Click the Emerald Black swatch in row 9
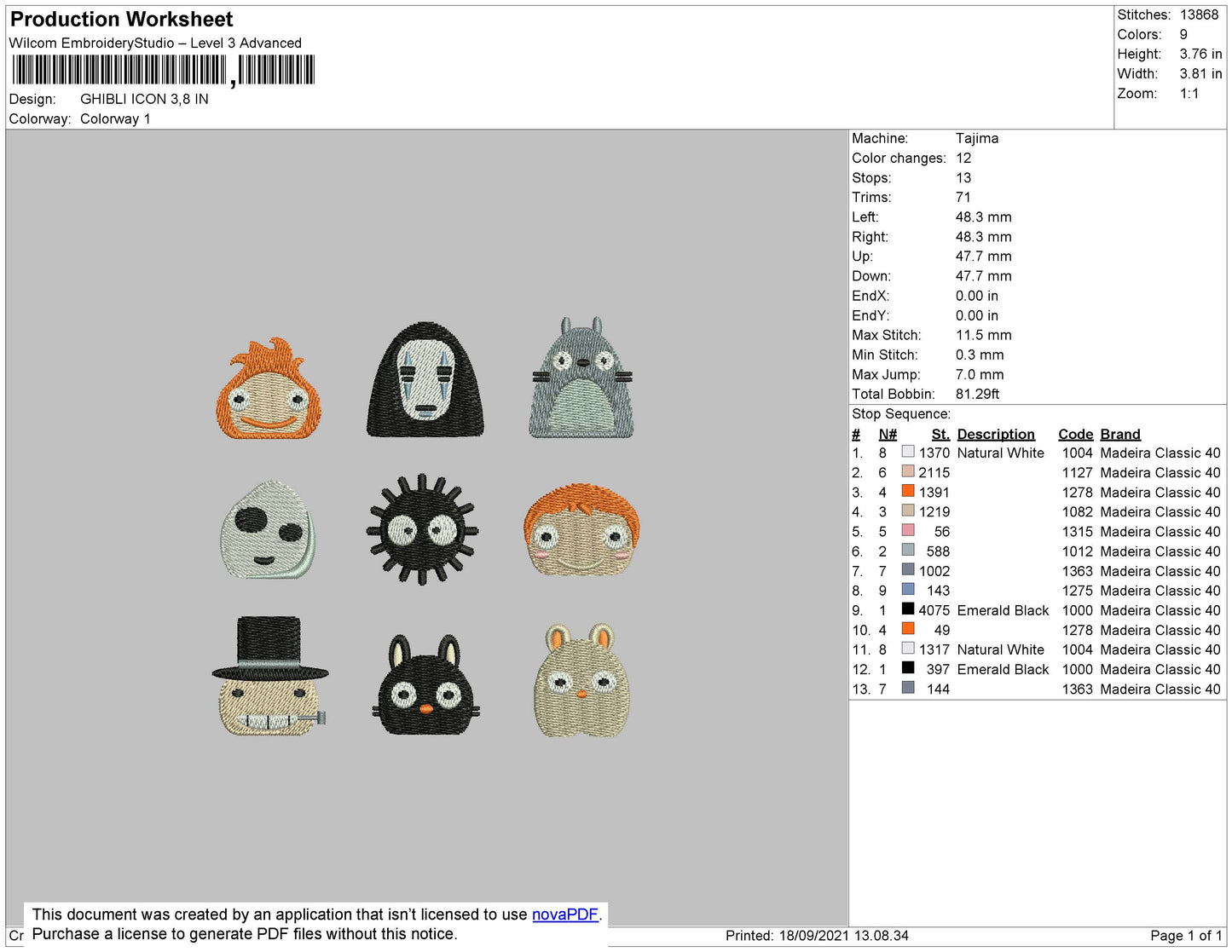This screenshot has width=1232, height=952. click(908, 609)
